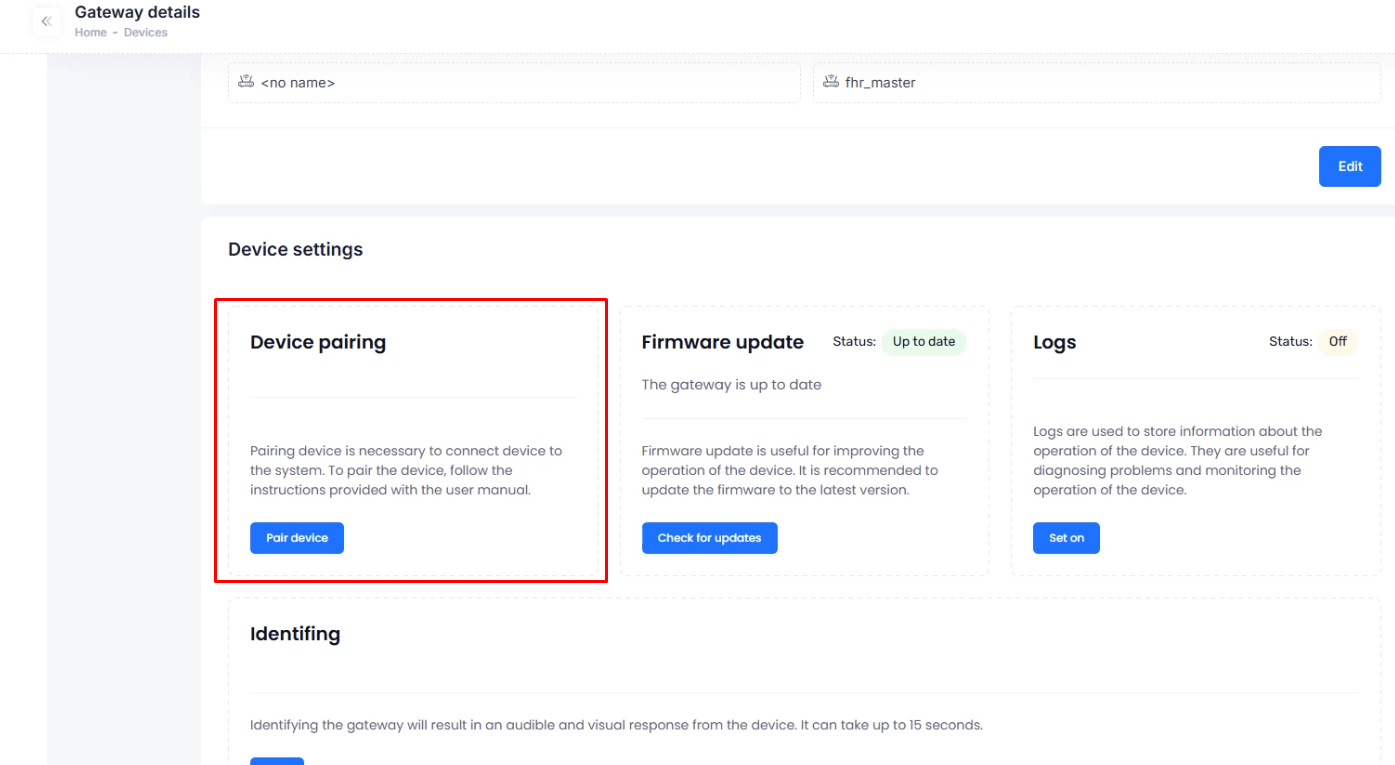1395x765 pixels.
Task: Select the Identifing section title
Action: [x=295, y=634]
